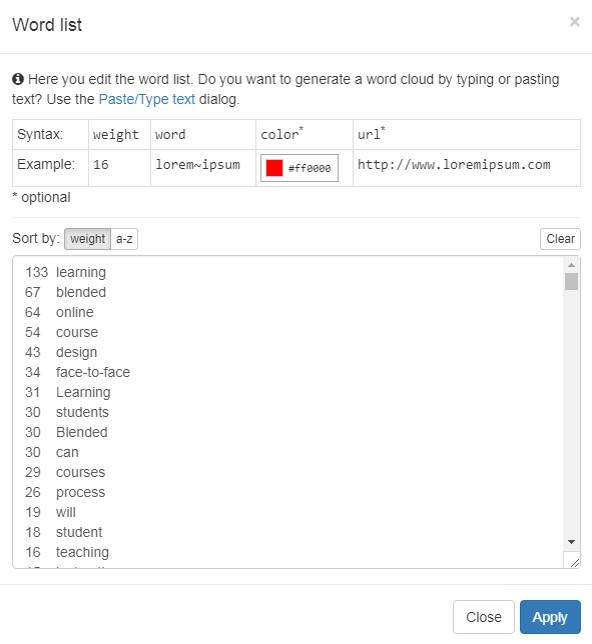Clear the word list

point(560,239)
